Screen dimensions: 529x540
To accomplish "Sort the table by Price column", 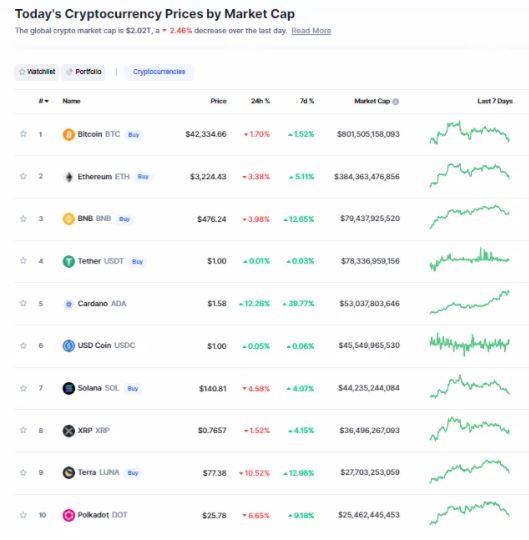I will [x=218, y=101].
